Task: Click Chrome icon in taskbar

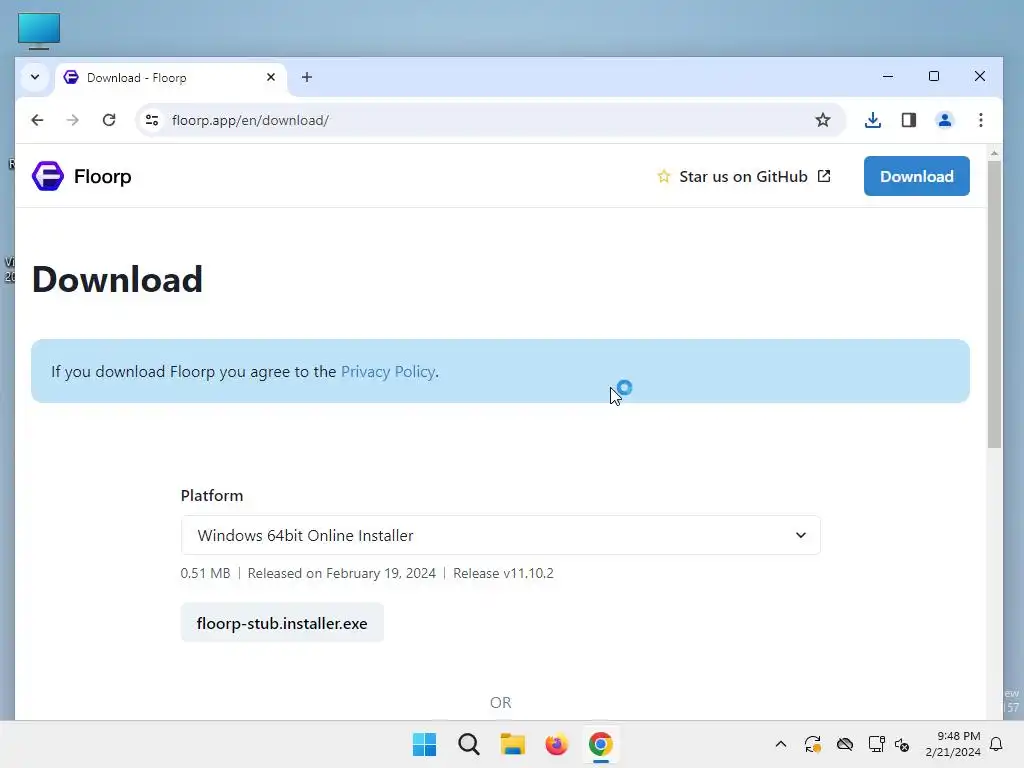Action: tap(601, 744)
